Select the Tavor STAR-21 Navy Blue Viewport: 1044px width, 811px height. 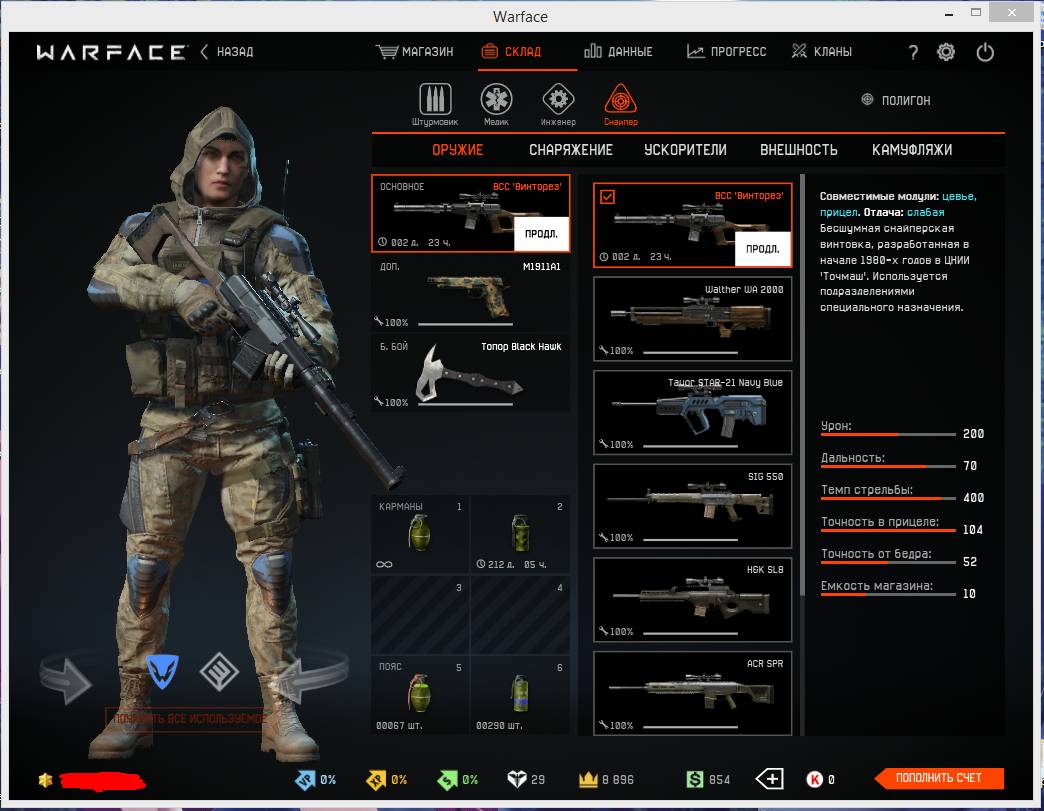[692, 413]
